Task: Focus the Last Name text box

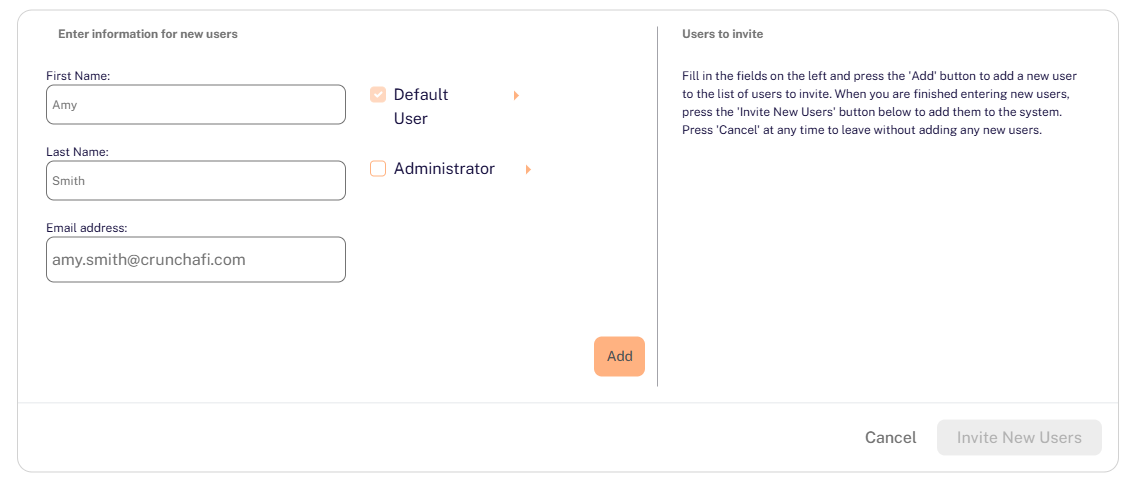Action: (x=196, y=181)
